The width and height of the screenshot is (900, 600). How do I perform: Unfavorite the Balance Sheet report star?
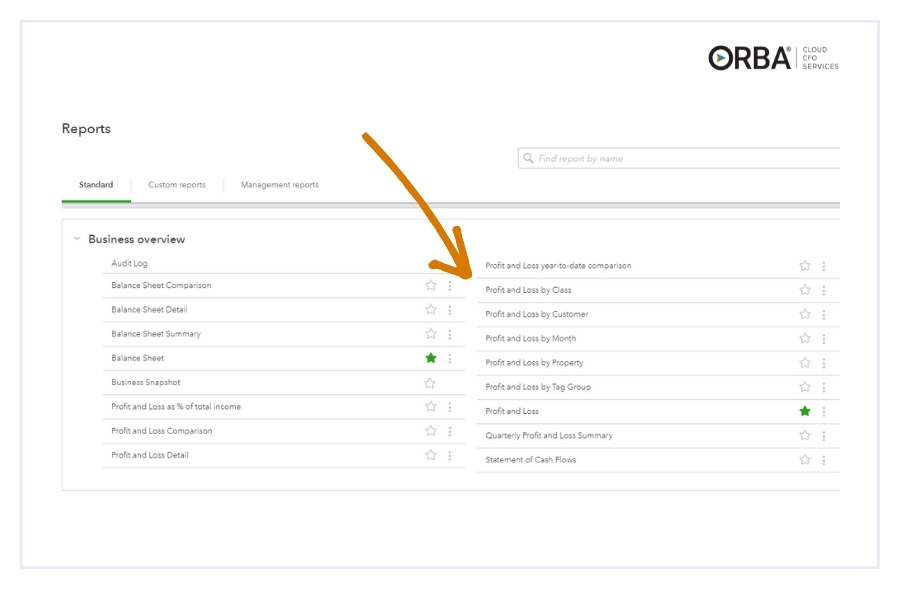point(431,358)
